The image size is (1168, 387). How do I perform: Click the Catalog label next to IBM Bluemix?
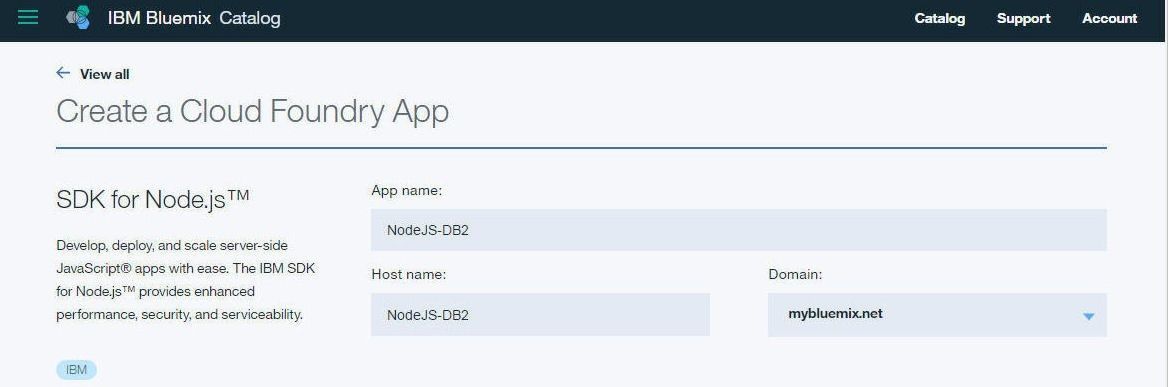[250, 18]
